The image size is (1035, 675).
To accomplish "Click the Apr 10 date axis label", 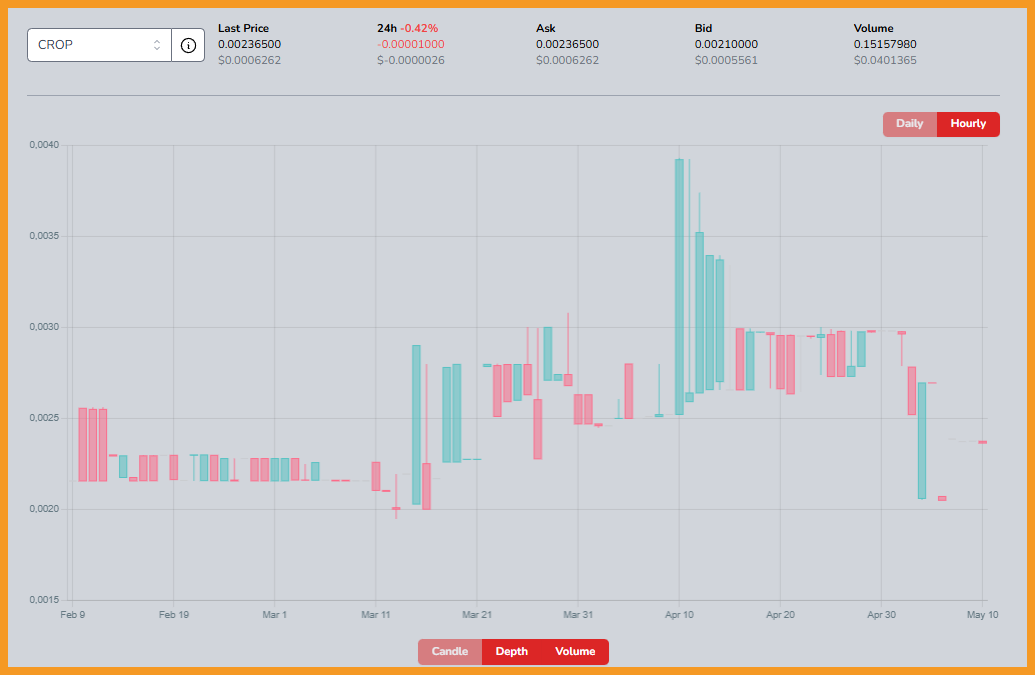I will coord(679,615).
